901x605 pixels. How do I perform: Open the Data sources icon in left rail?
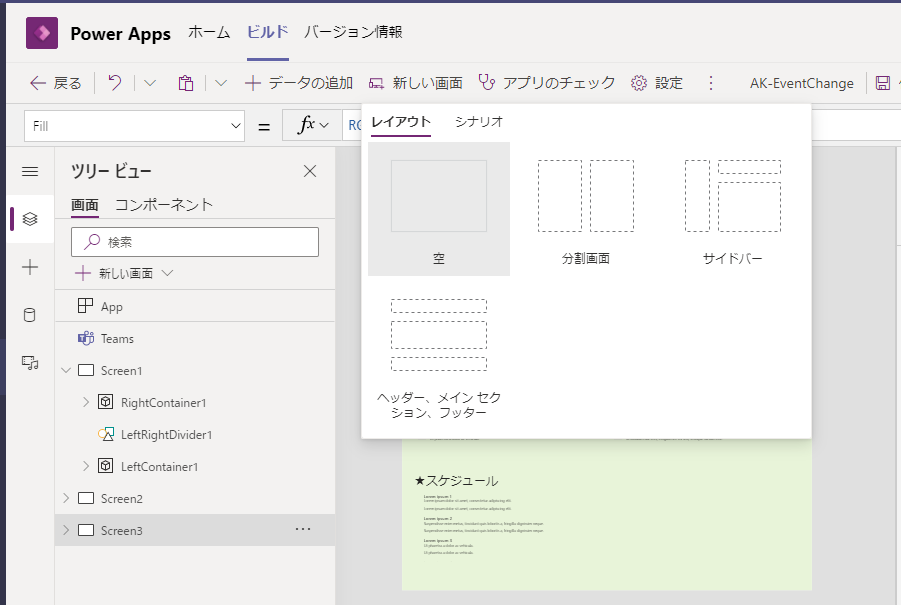click(x=29, y=314)
